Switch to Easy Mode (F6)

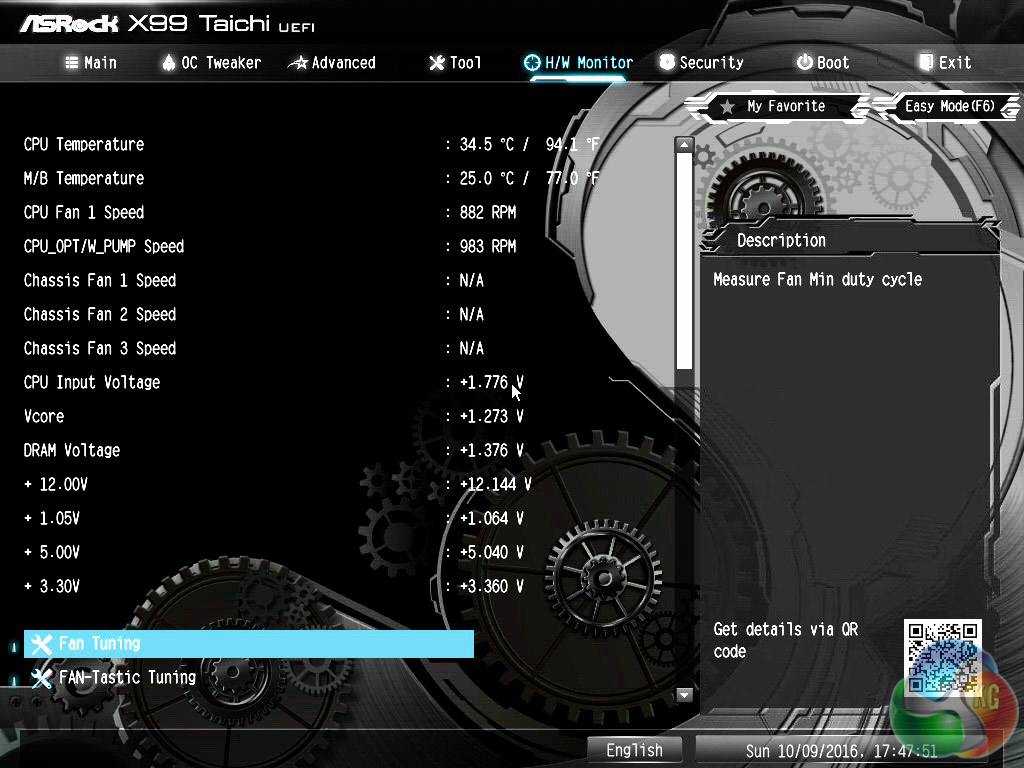click(x=948, y=106)
